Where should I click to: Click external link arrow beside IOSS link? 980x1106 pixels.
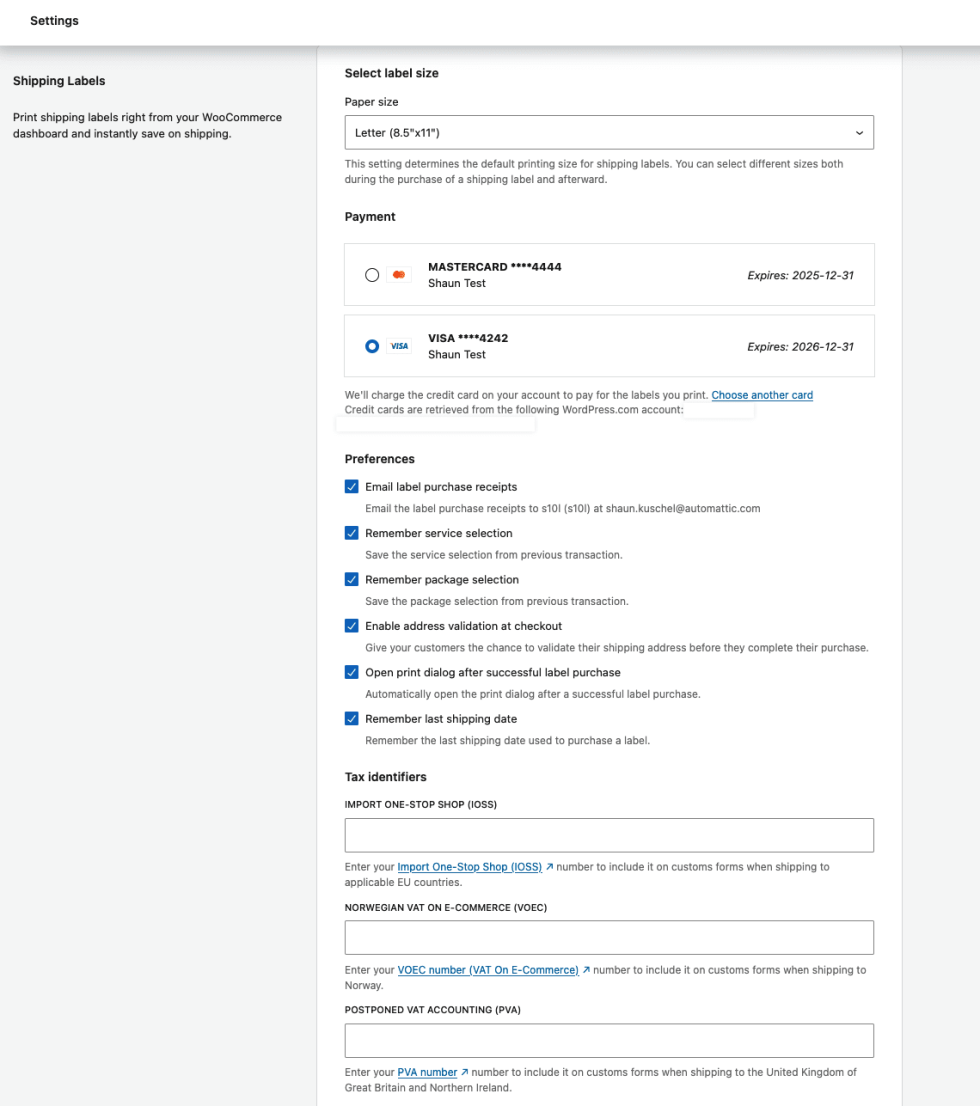click(550, 867)
